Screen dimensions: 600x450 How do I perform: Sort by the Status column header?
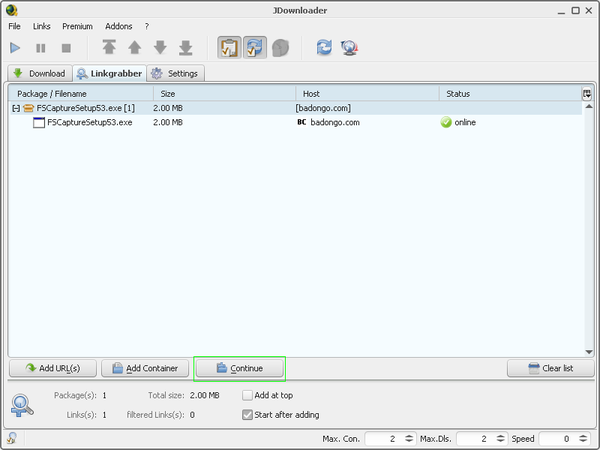[x=510, y=94]
